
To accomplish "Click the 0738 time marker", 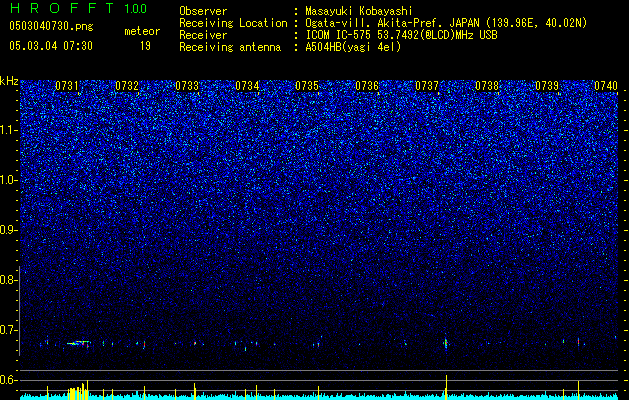I will [x=487, y=86].
